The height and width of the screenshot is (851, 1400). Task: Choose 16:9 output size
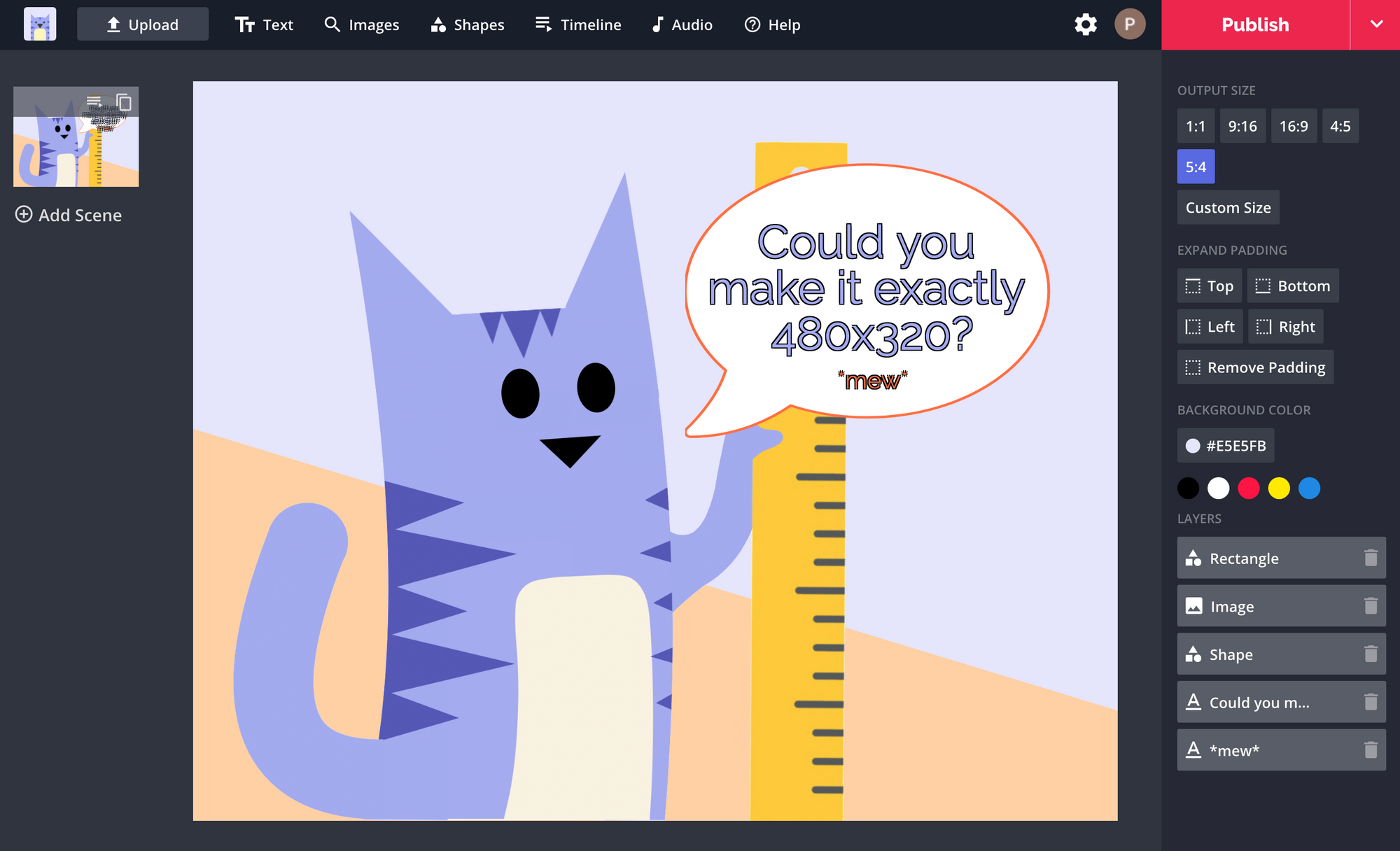[x=1293, y=127]
